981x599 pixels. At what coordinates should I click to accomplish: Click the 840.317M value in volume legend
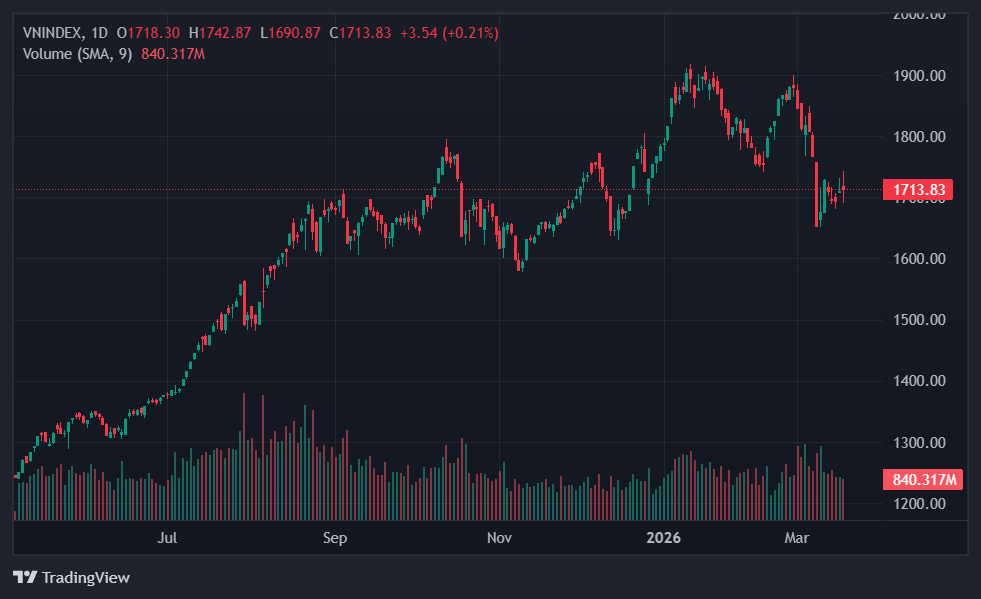point(173,53)
